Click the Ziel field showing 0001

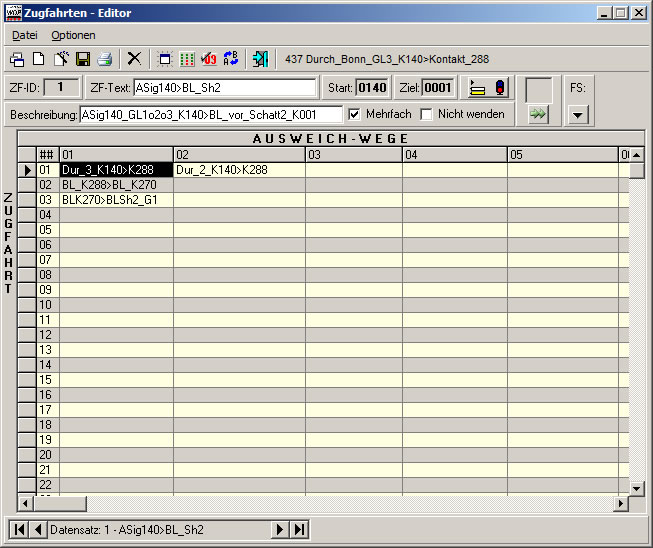(x=438, y=88)
